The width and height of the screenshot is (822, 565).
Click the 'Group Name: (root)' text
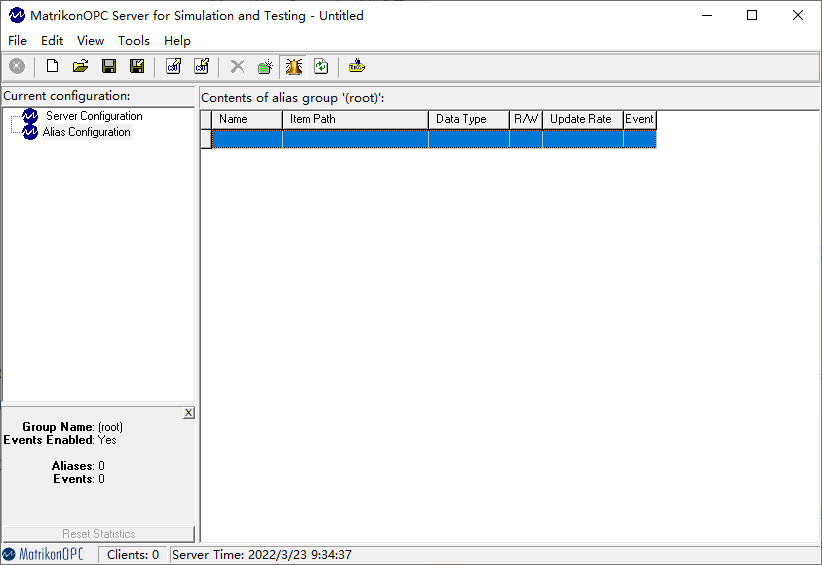coord(72,427)
